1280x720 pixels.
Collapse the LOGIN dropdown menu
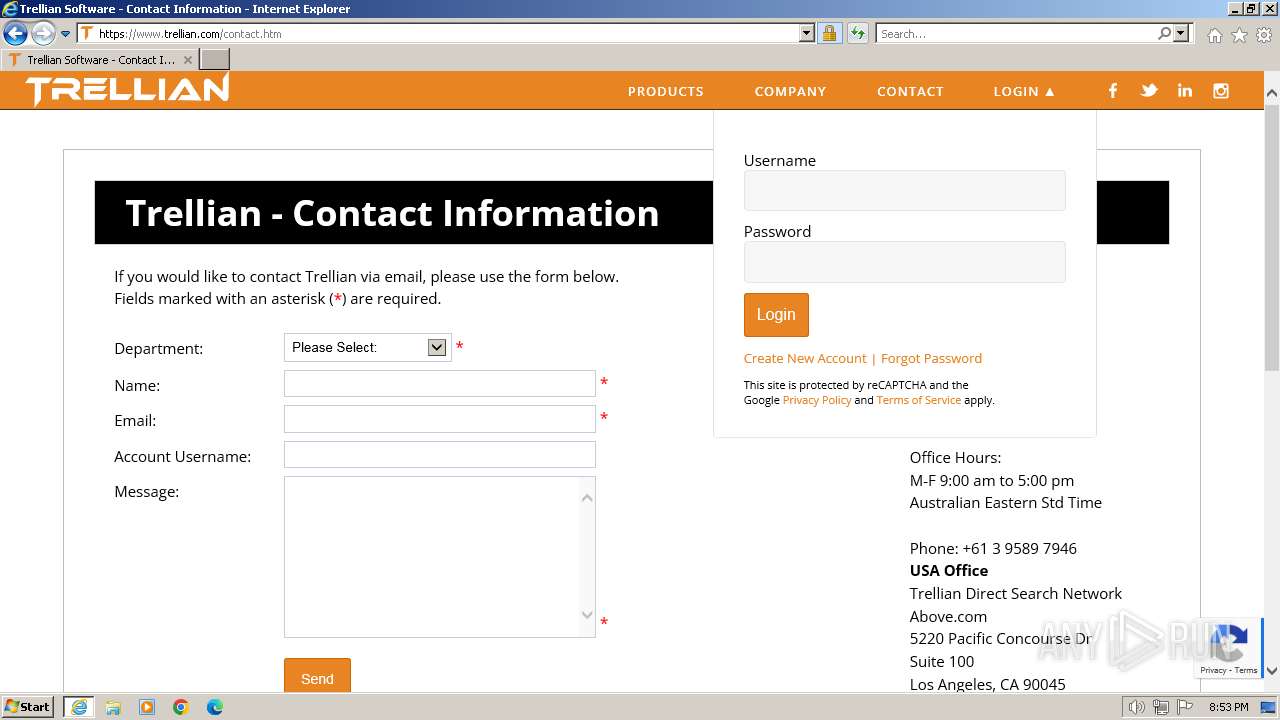(1024, 91)
